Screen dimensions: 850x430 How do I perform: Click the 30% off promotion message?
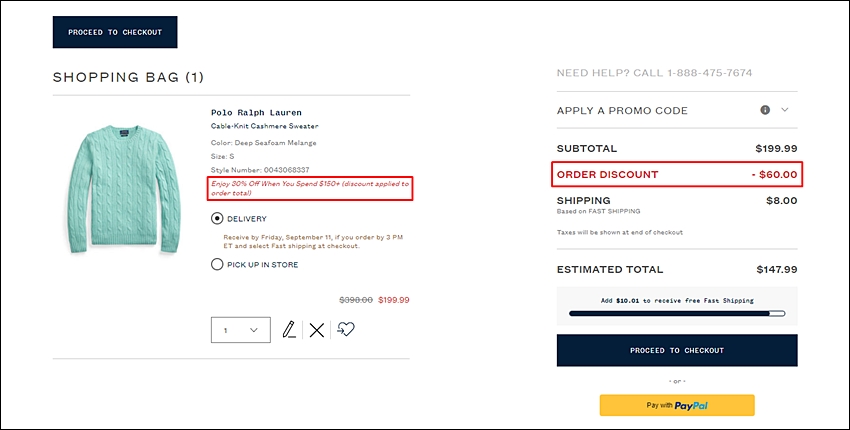pos(310,188)
